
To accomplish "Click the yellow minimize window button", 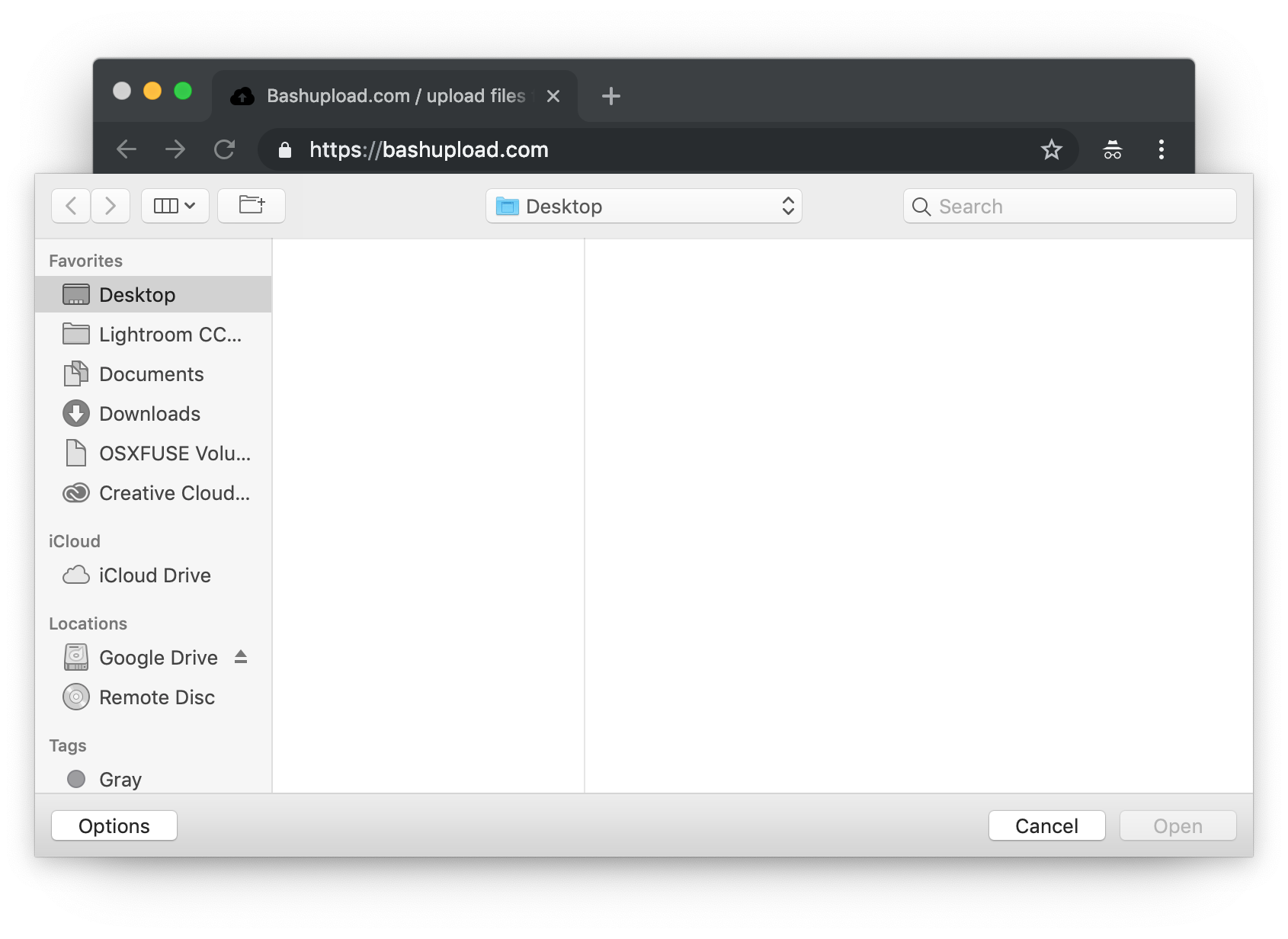I will coord(152,91).
